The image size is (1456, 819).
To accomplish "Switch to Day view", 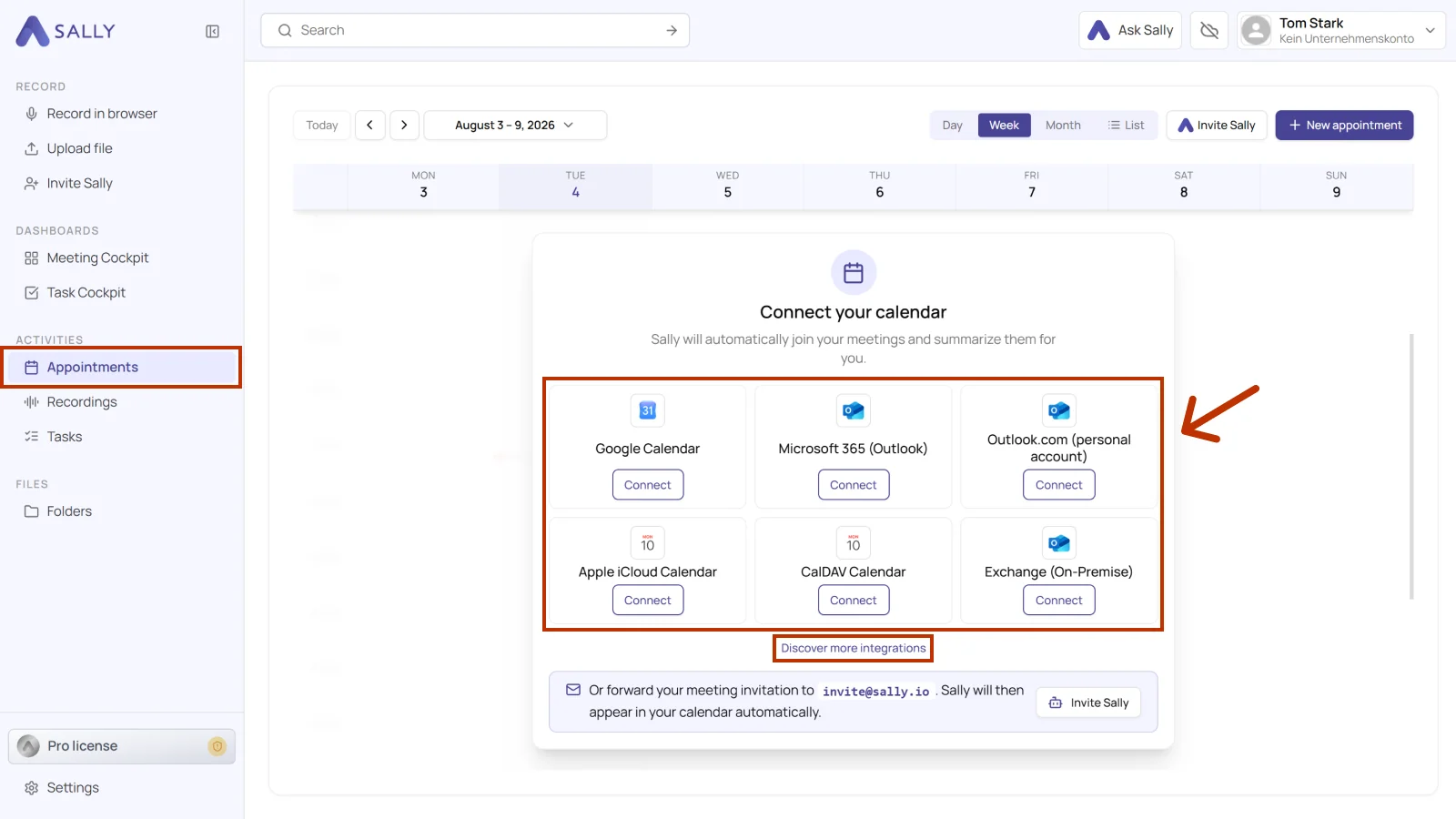I will point(953,125).
